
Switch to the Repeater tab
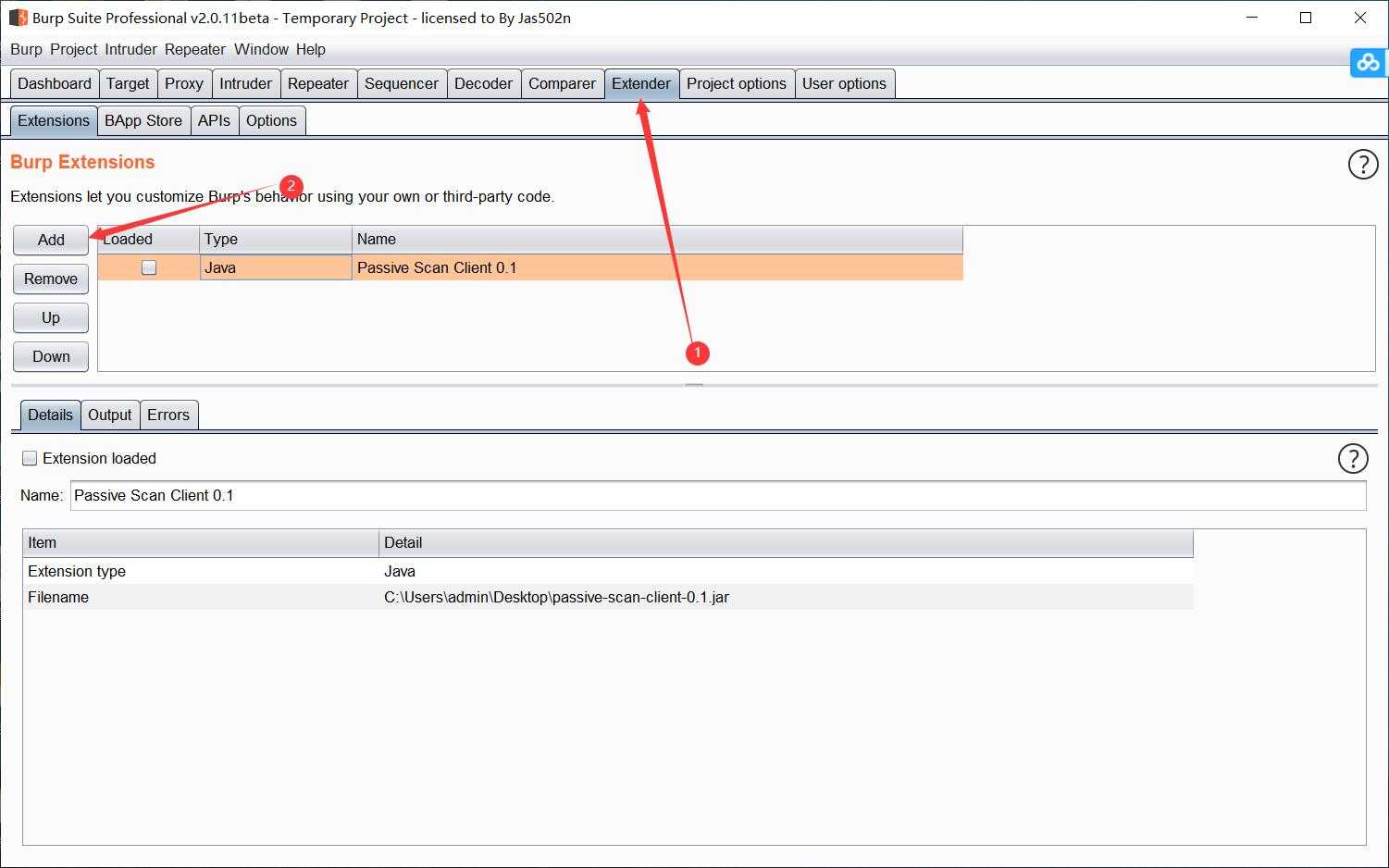pos(318,83)
